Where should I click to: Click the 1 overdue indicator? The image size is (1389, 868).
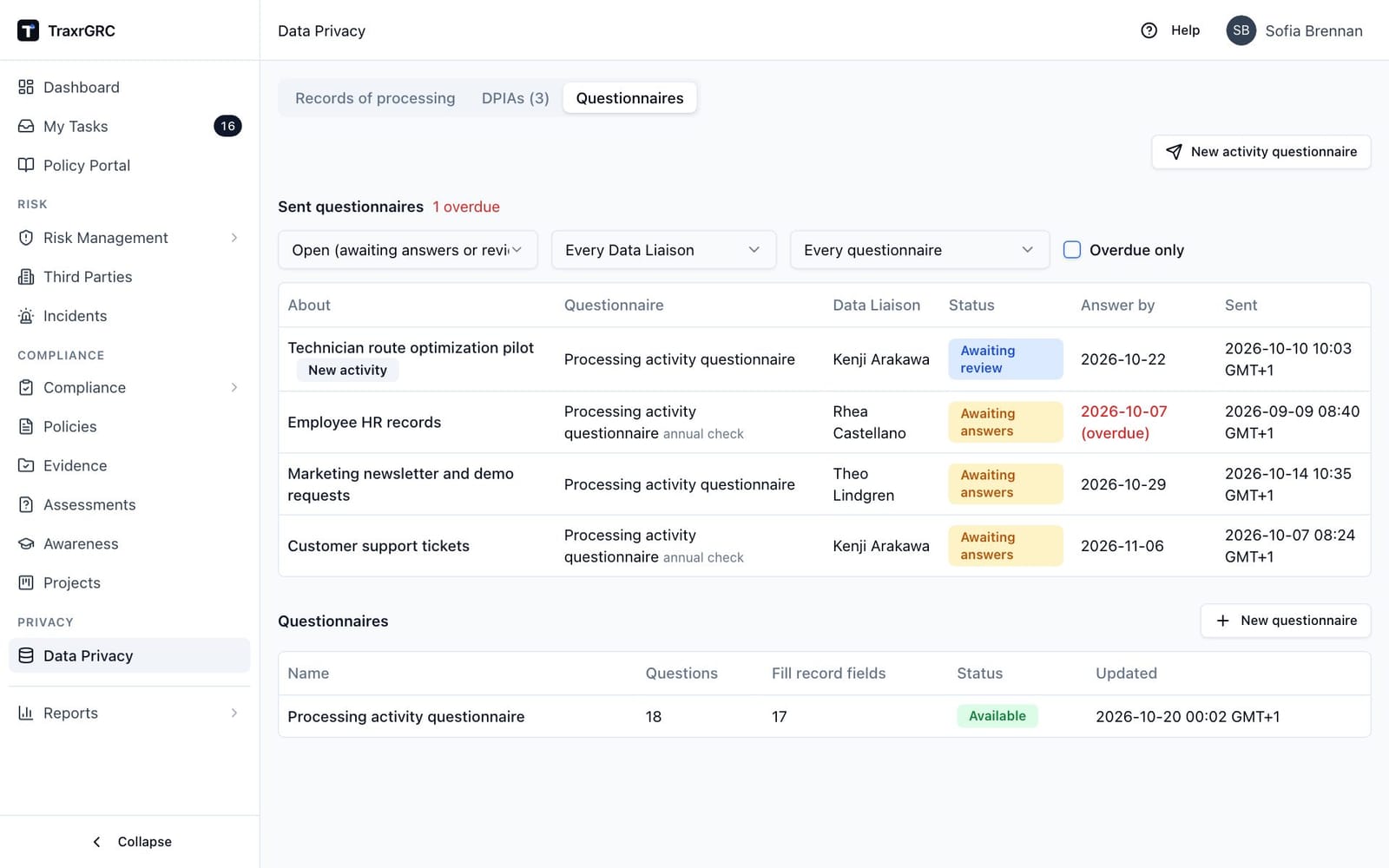[x=466, y=207]
